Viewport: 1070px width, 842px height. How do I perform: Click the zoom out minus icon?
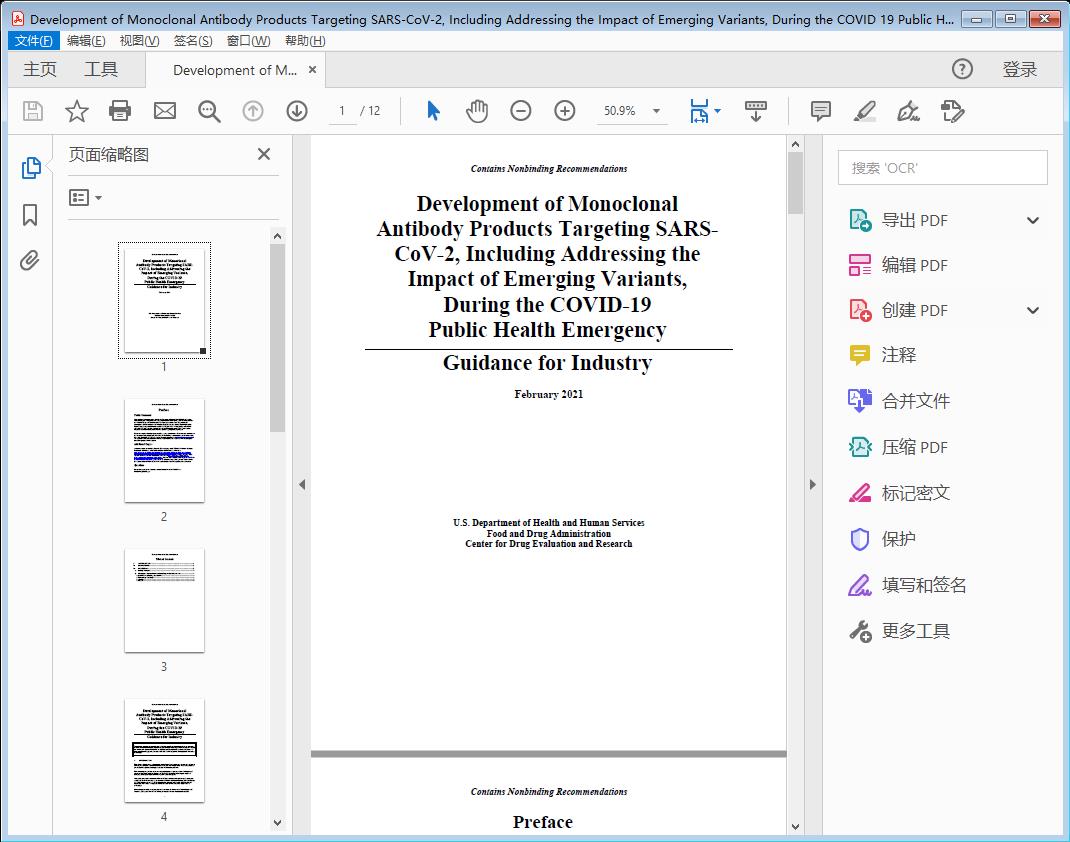(x=521, y=111)
